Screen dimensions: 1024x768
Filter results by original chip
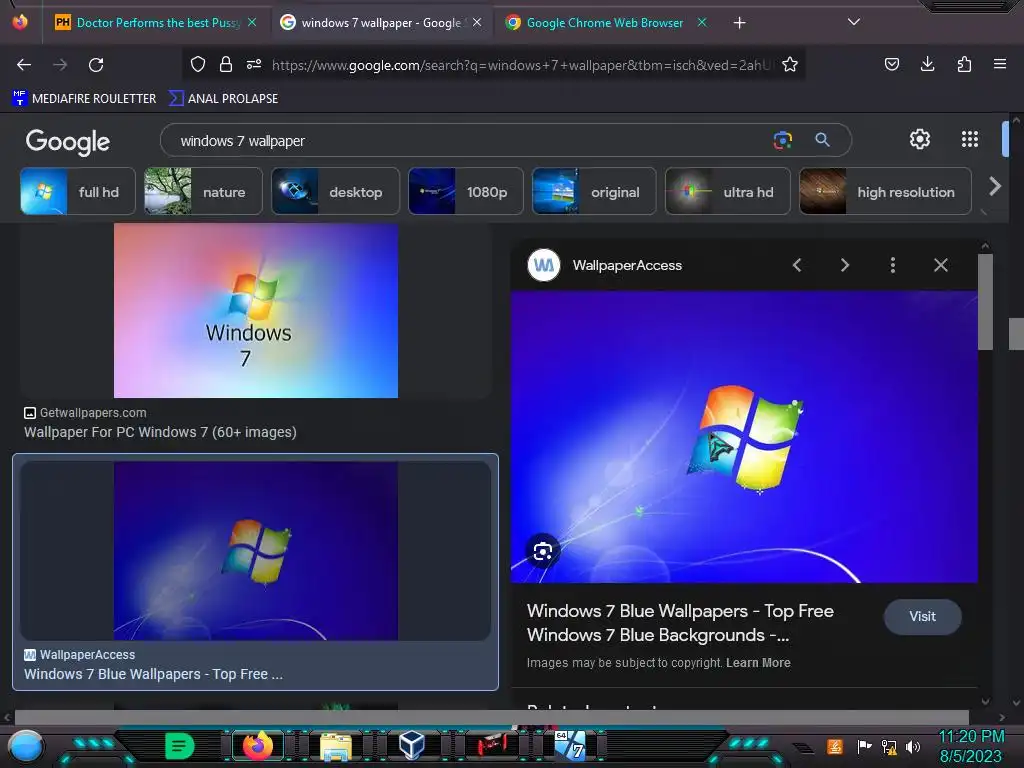(594, 191)
